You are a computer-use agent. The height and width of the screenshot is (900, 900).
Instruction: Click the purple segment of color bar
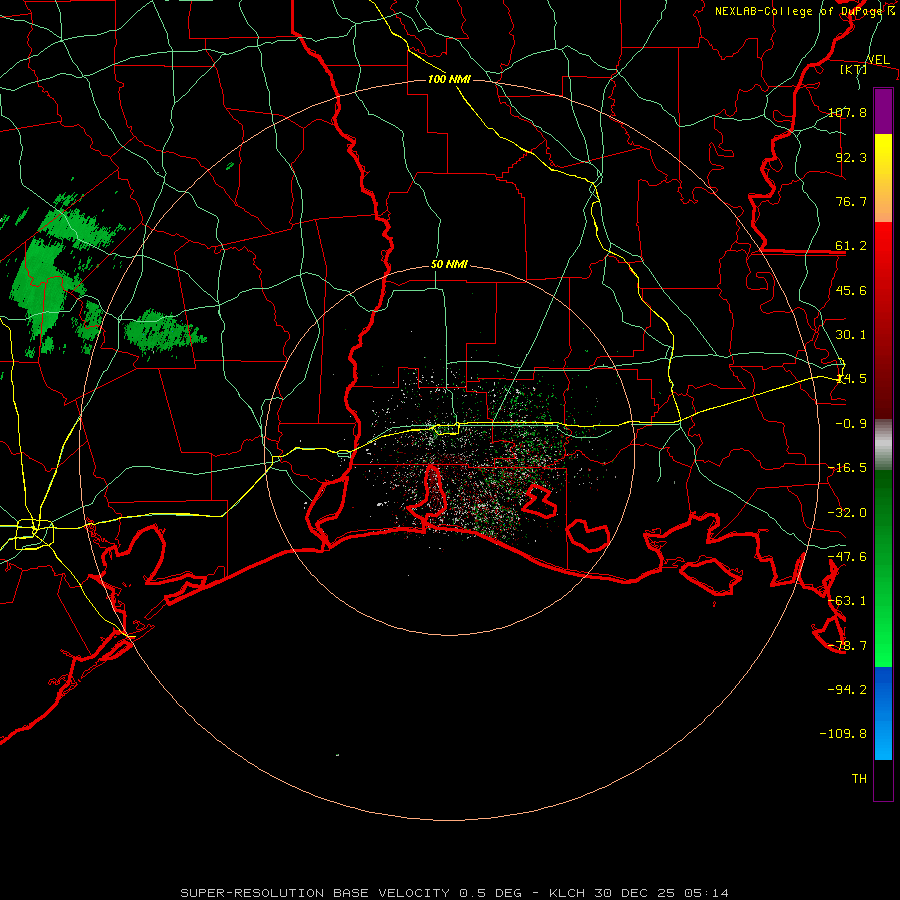(x=883, y=111)
